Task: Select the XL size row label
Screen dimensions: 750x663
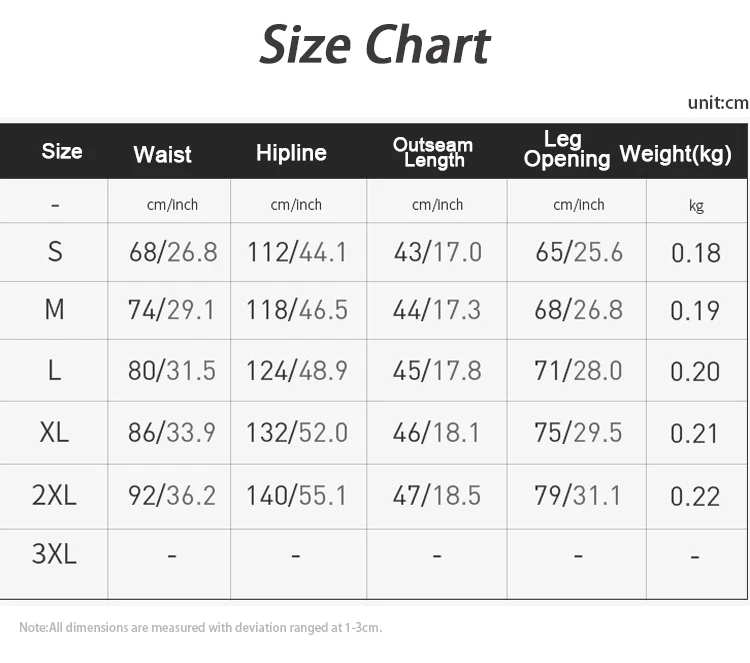Action: tap(55, 432)
